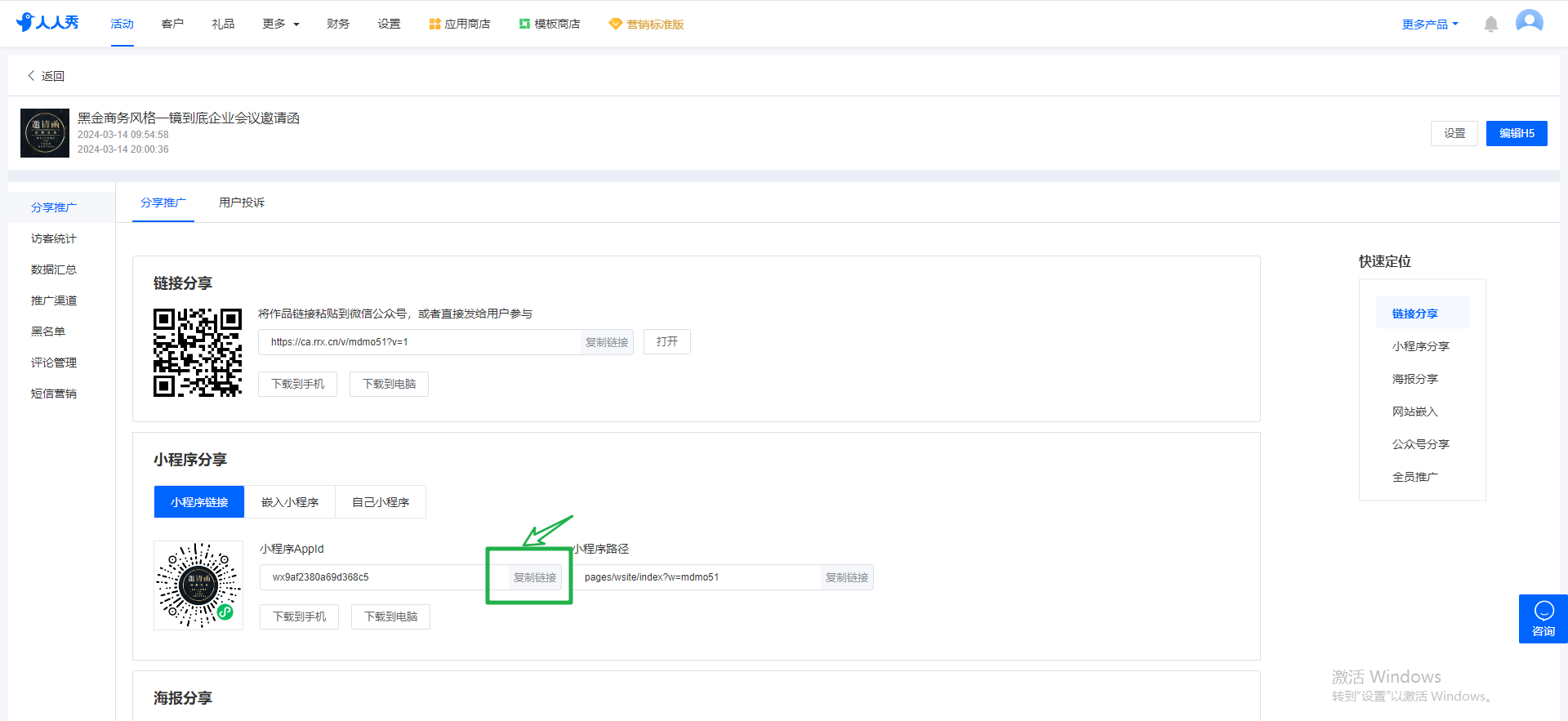Screen dimensions: 1568x721
Task: Copy the ca.rrx.cn share link
Action: pos(607,342)
